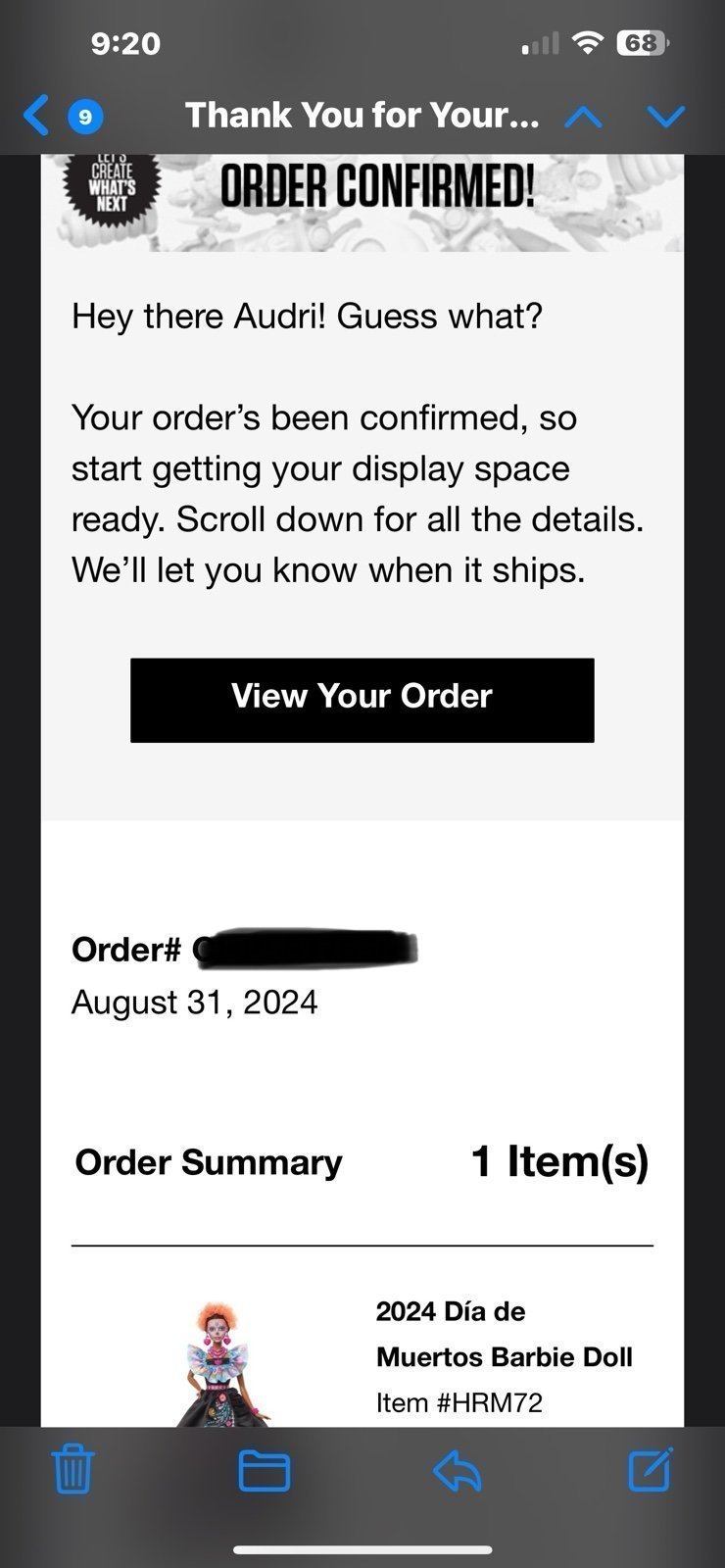This screenshot has height=1568, width=725.
Task: Tap the redacted order number
Action: pos(305,948)
